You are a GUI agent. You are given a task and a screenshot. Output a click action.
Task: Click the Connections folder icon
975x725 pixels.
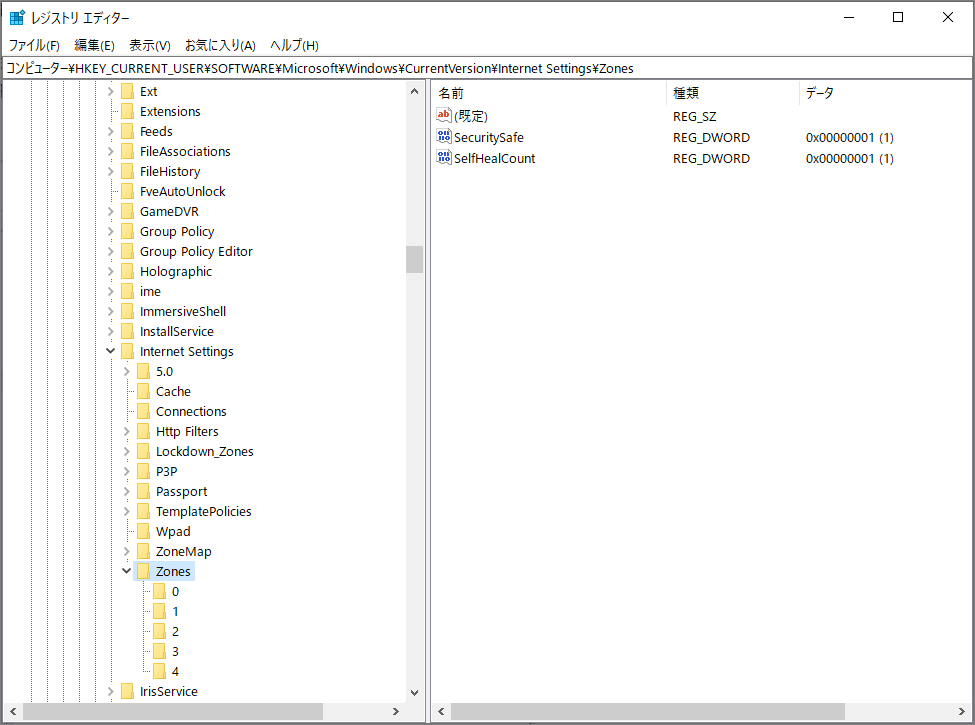coord(144,412)
